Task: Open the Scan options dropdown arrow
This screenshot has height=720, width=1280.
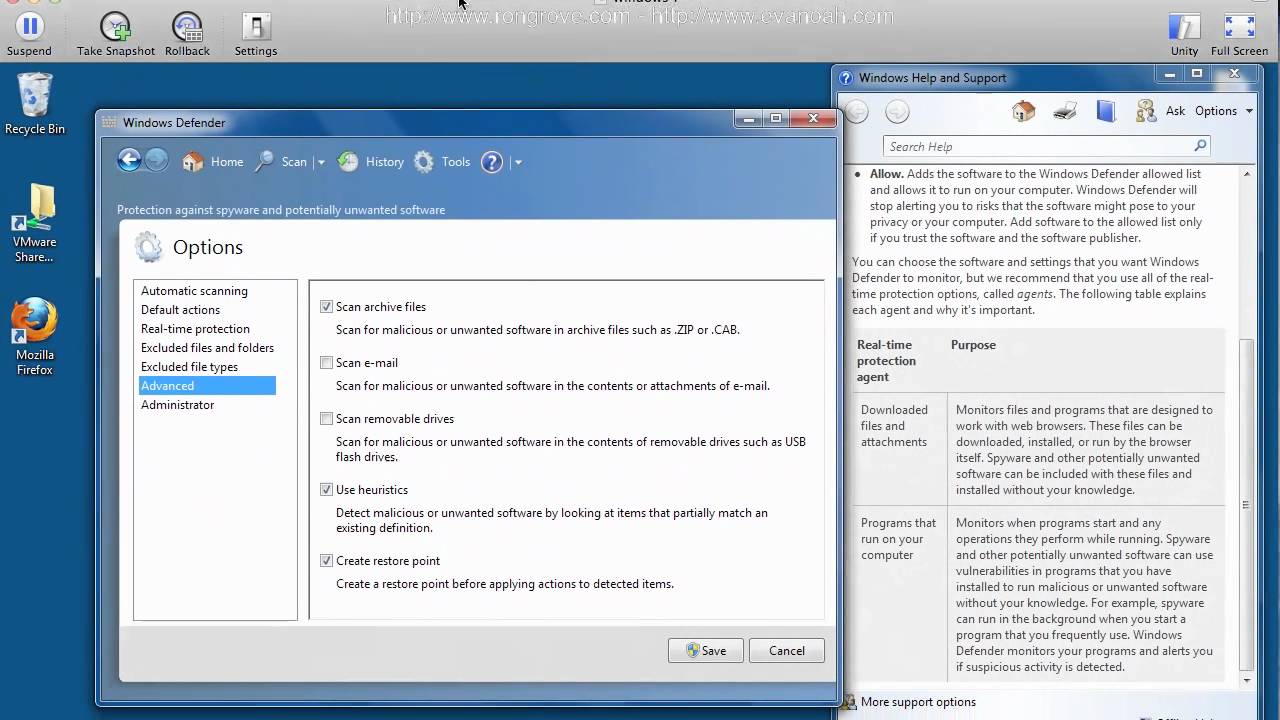Action: click(321, 162)
